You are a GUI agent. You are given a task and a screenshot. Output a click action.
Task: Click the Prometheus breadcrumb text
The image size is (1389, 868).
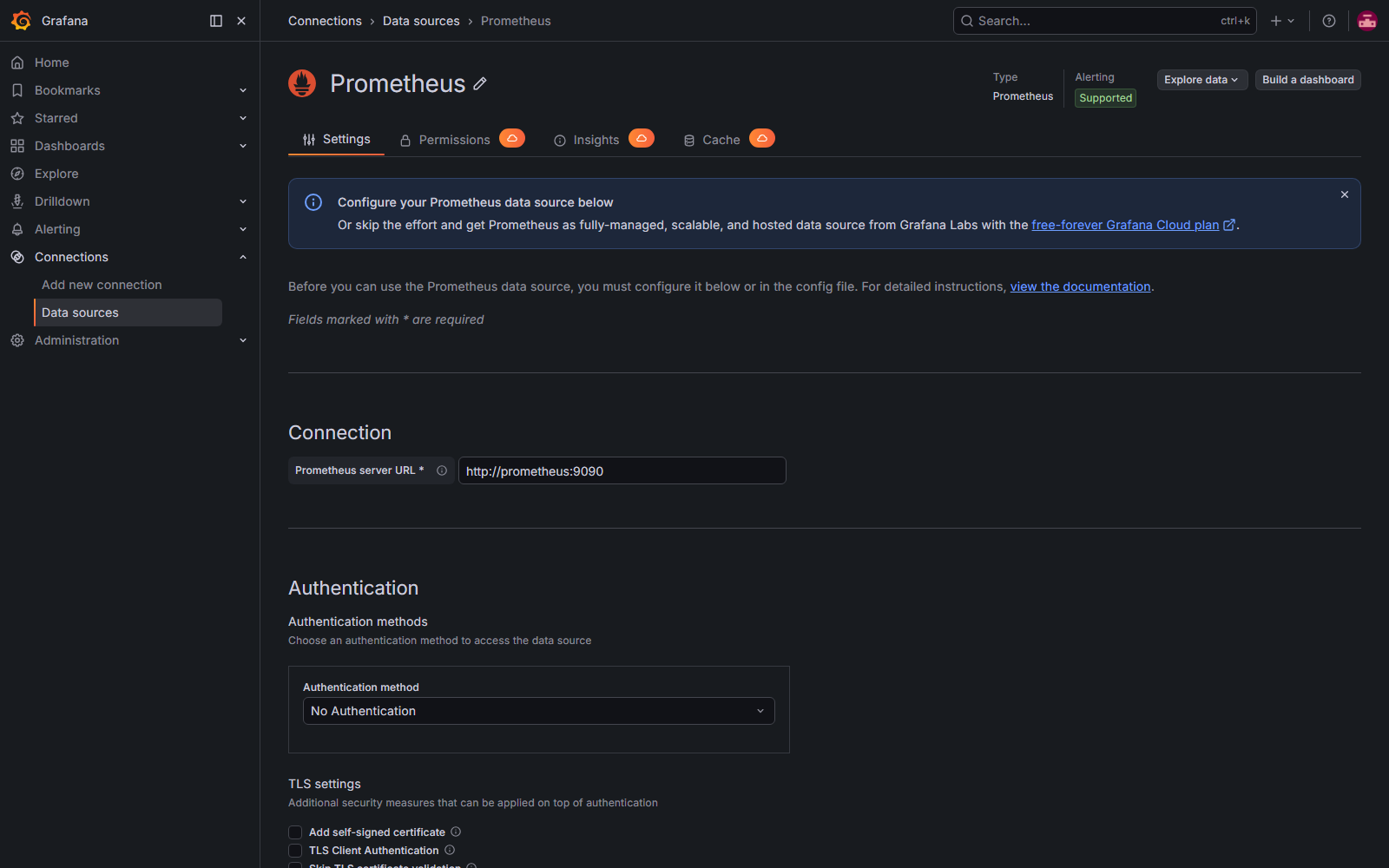[x=516, y=21]
